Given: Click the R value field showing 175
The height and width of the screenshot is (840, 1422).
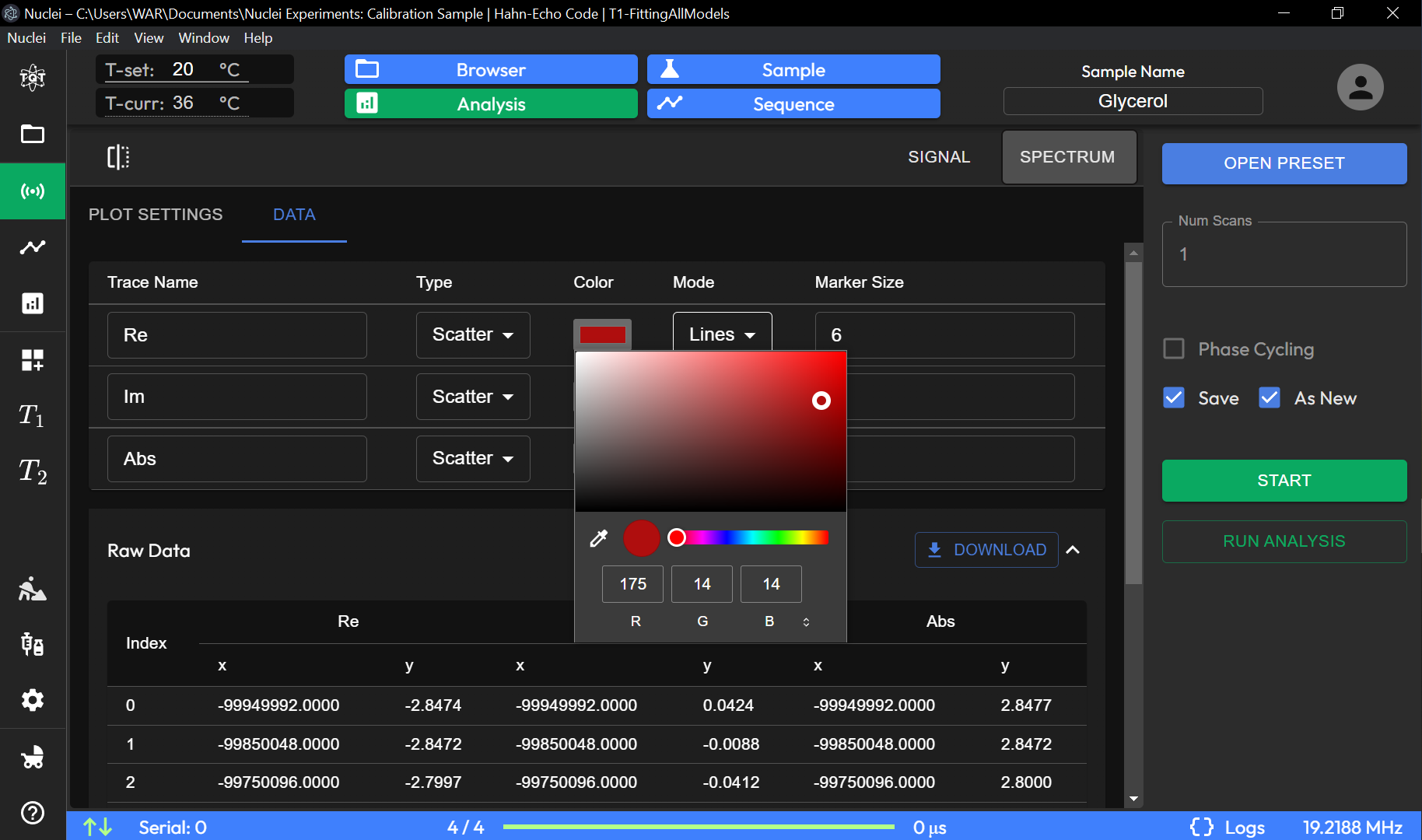Looking at the screenshot, I should [632, 584].
